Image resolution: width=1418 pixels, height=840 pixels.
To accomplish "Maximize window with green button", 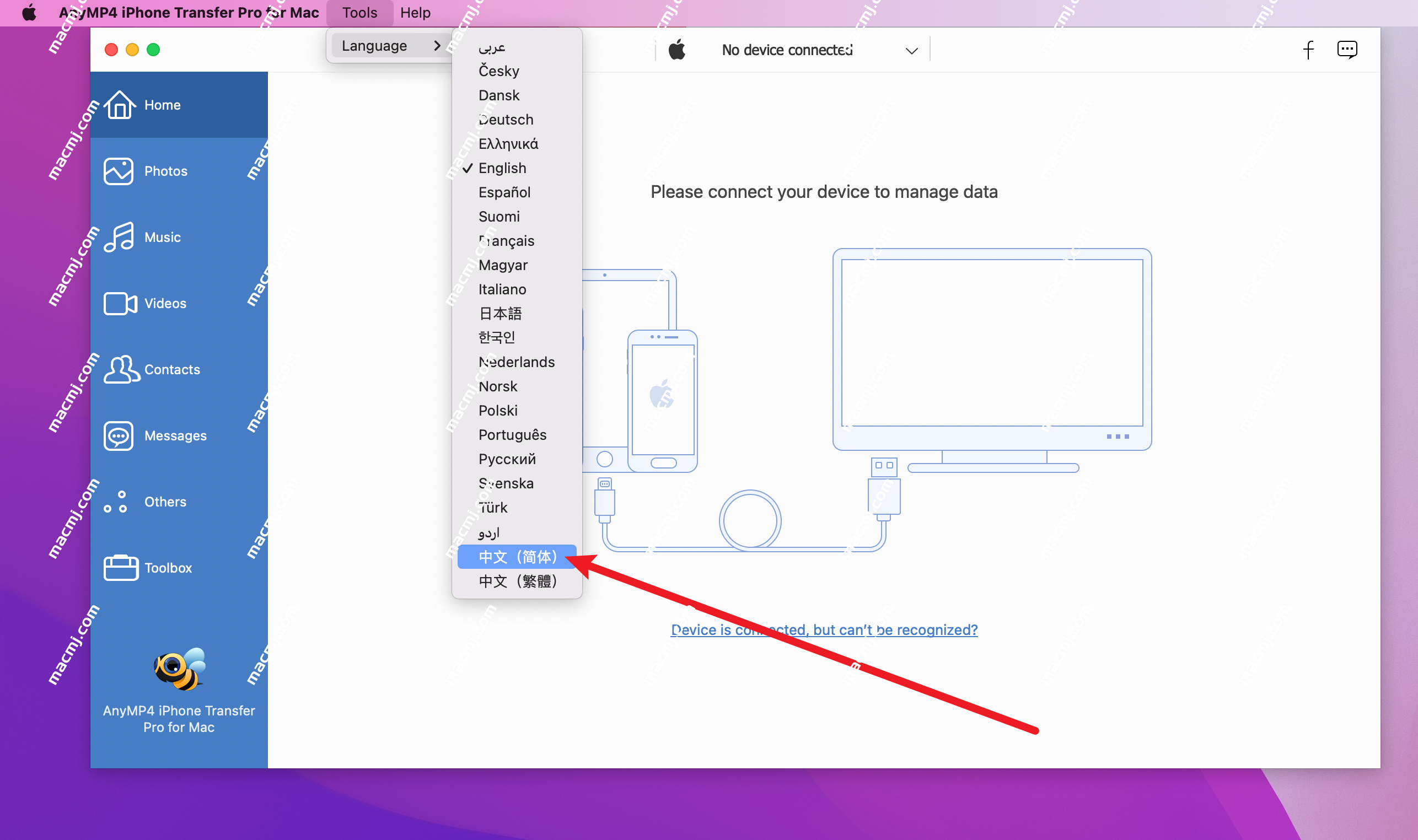I will (153, 50).
